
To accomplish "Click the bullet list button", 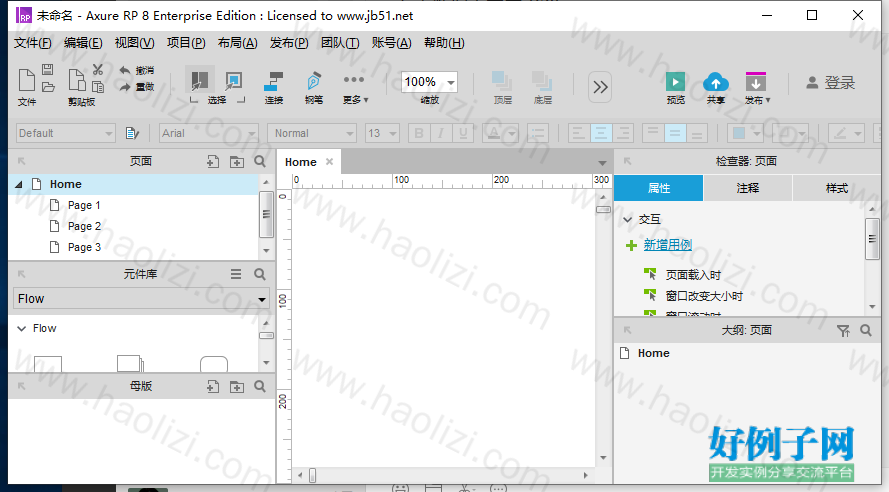I will (538, 133).
